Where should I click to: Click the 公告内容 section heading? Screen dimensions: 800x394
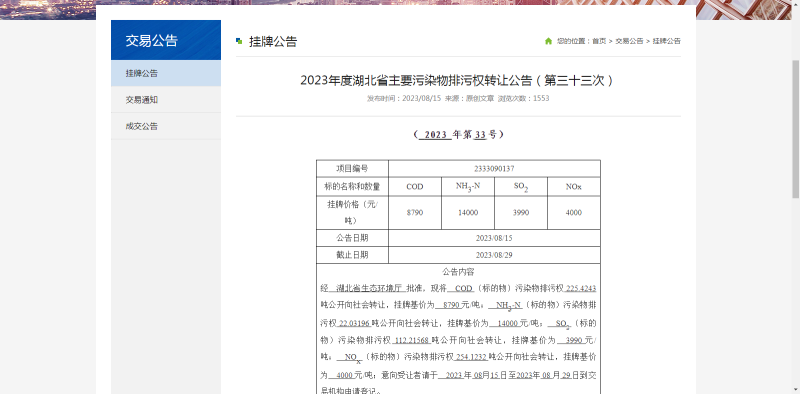[458, 272]
